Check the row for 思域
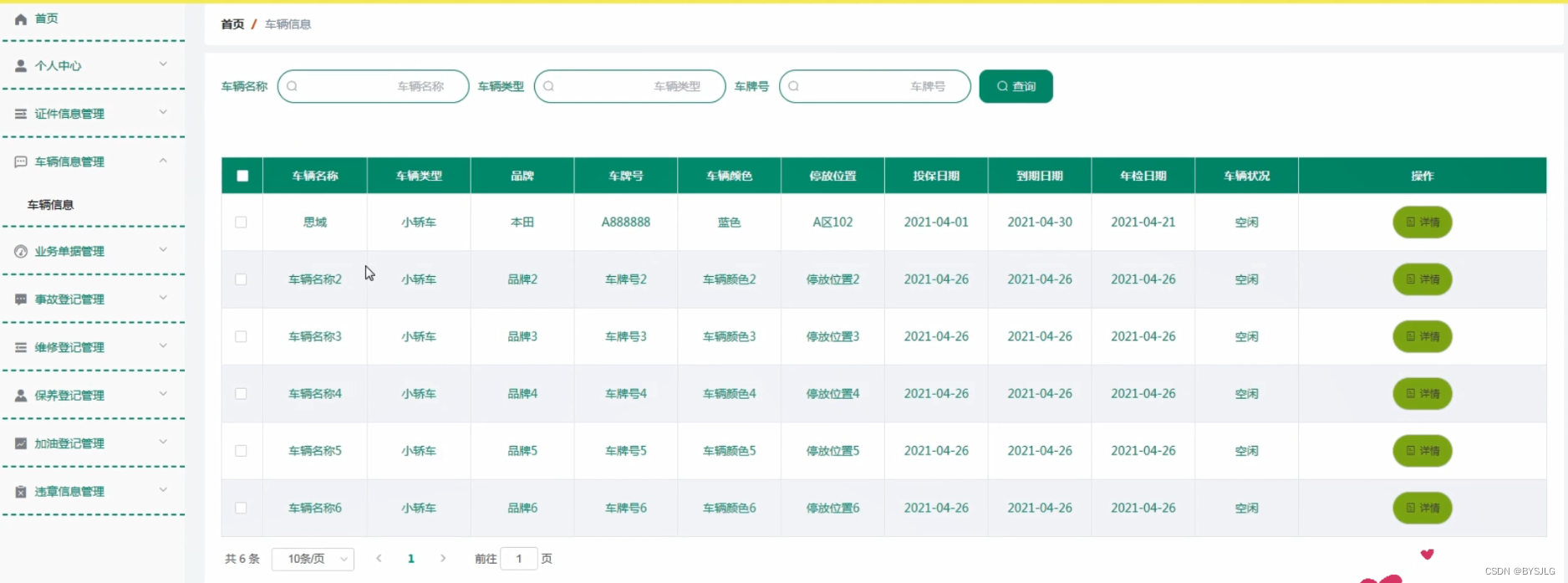The width and height of the screenshot is (1568, 583). pos(241,222)
